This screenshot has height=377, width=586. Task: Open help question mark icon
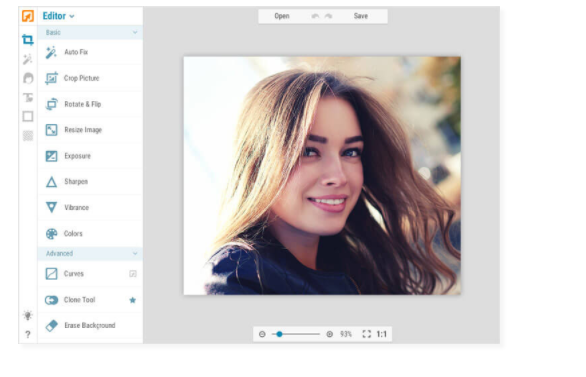pyautogui.click(x=28, y=334)
